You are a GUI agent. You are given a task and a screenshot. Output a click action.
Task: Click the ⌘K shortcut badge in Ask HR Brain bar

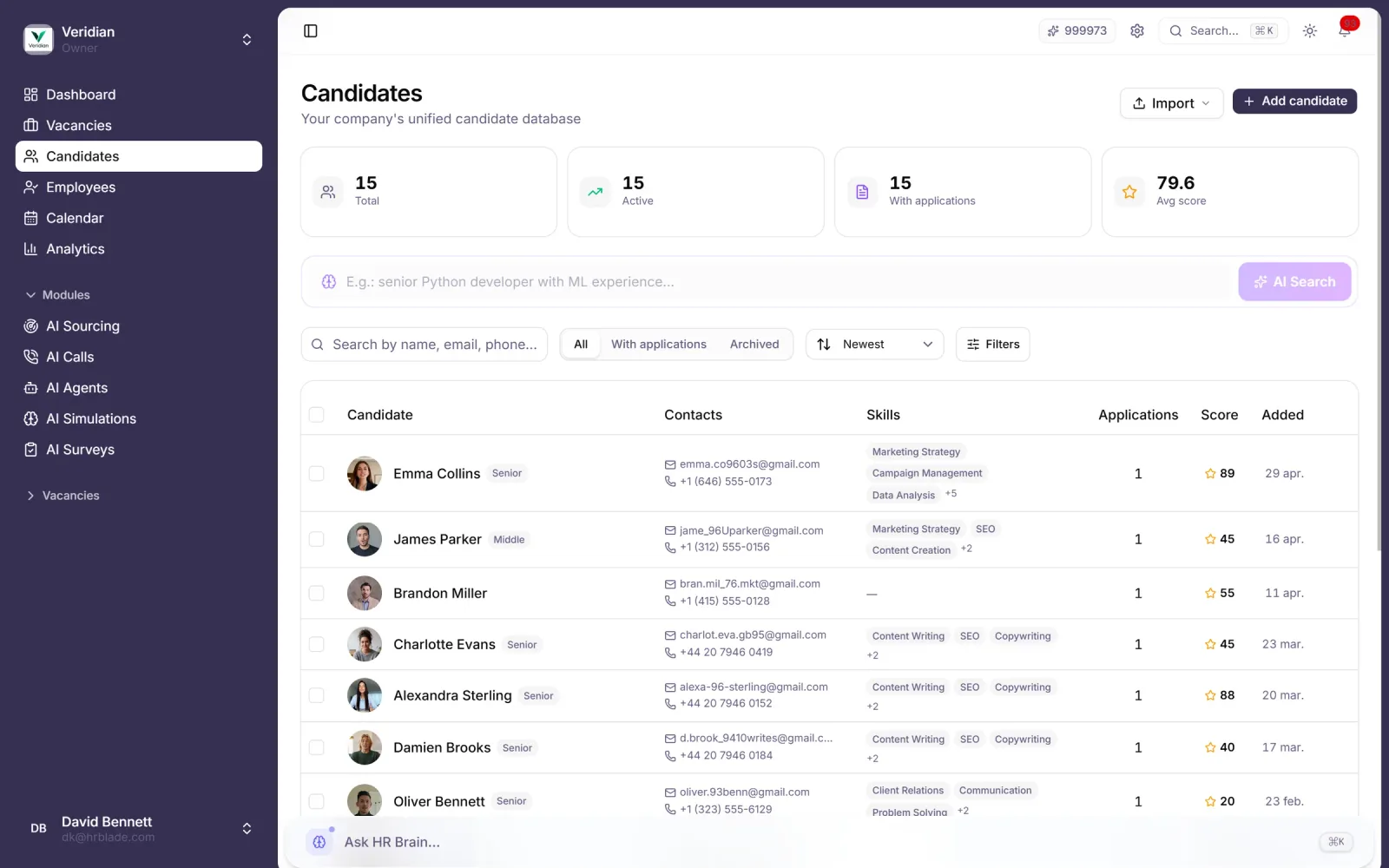tap(1336, 842)
